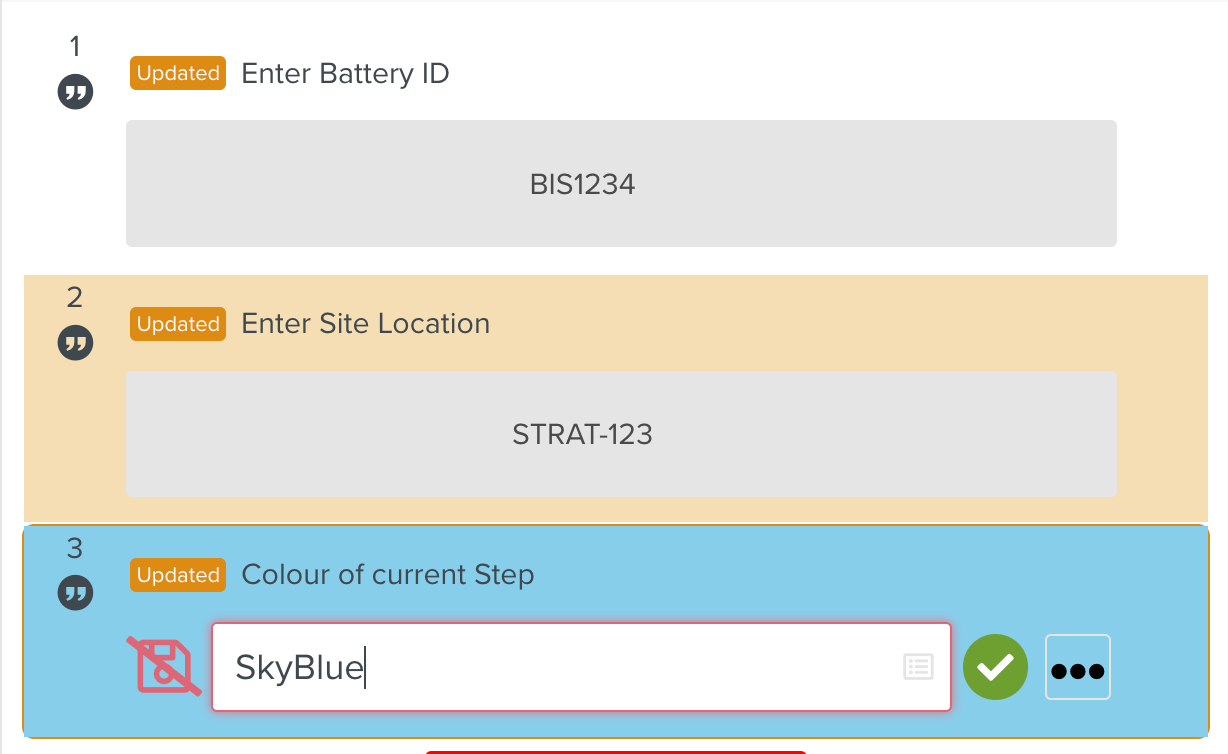
Task: Select step number 3
Action: click(x=75, y=548)
